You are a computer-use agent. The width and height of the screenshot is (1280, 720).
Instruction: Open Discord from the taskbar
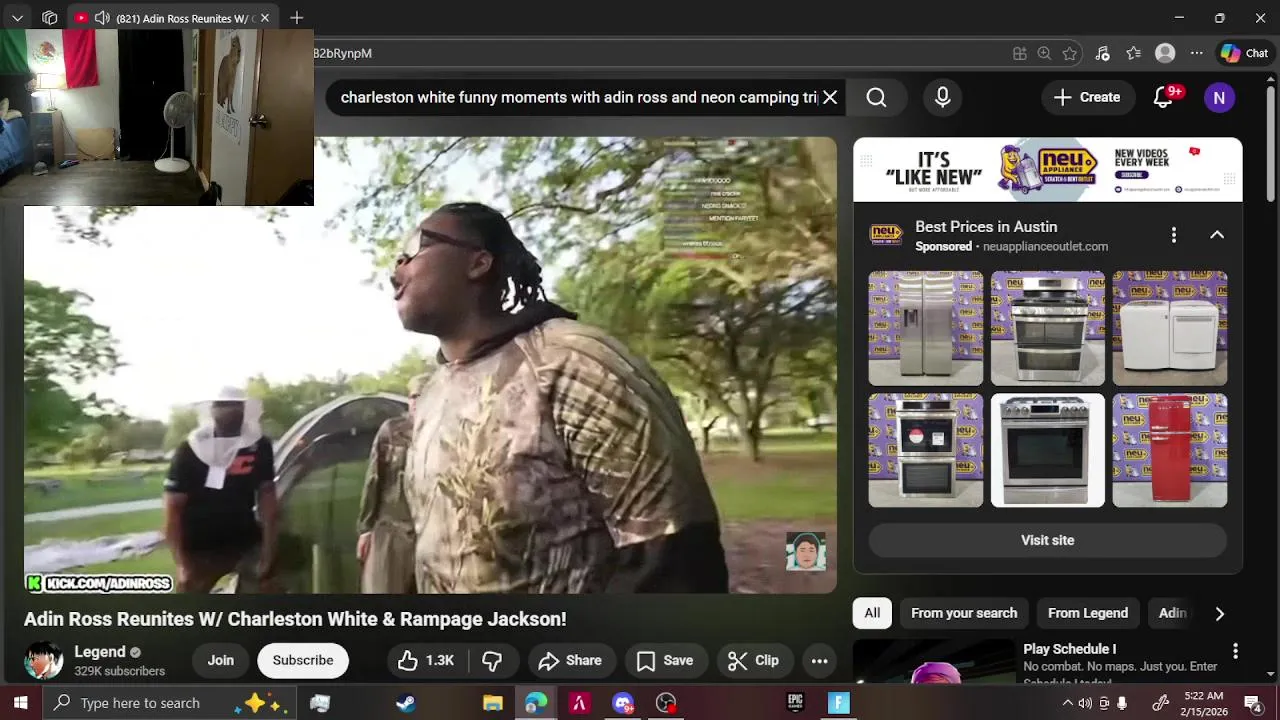tap(622, 703)
